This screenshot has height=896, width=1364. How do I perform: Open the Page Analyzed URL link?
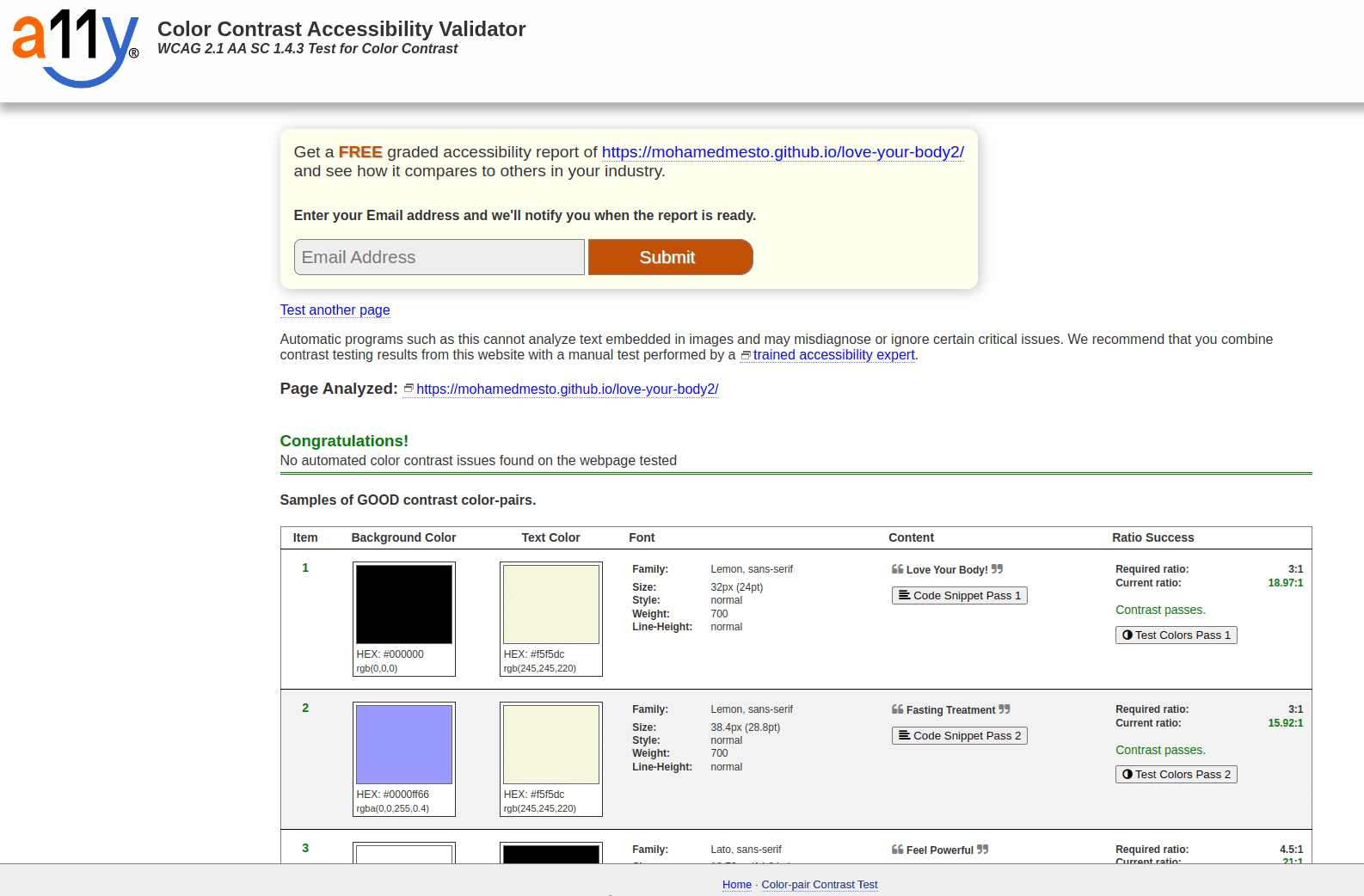click(568, 389)
